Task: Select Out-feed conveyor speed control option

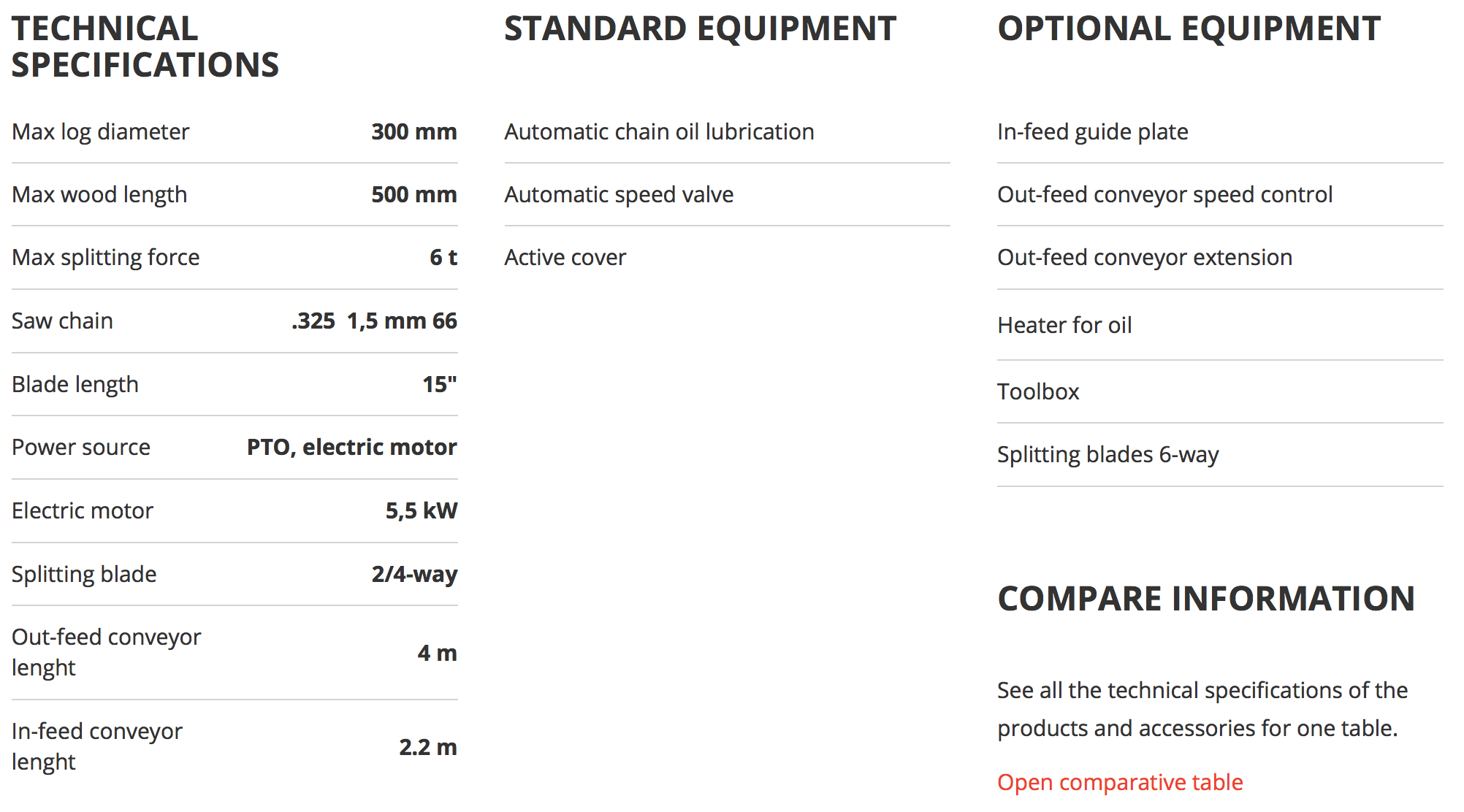Action: coord(1165,194)
